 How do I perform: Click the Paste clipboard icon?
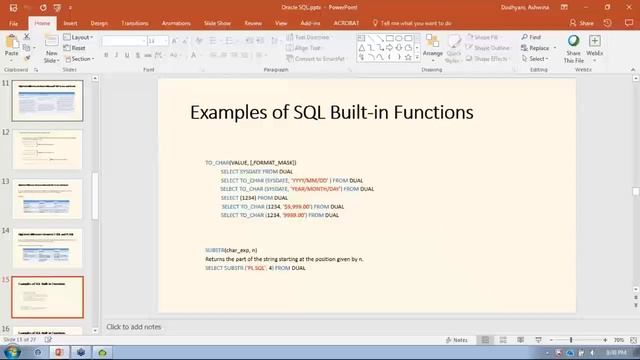[11, 42]
